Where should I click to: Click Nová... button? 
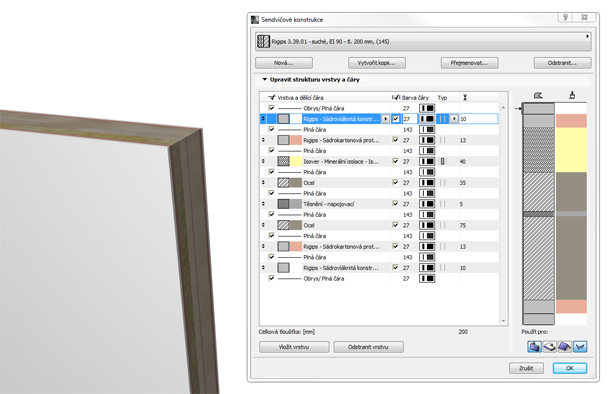pyautogui.click(x=284, y=63)
